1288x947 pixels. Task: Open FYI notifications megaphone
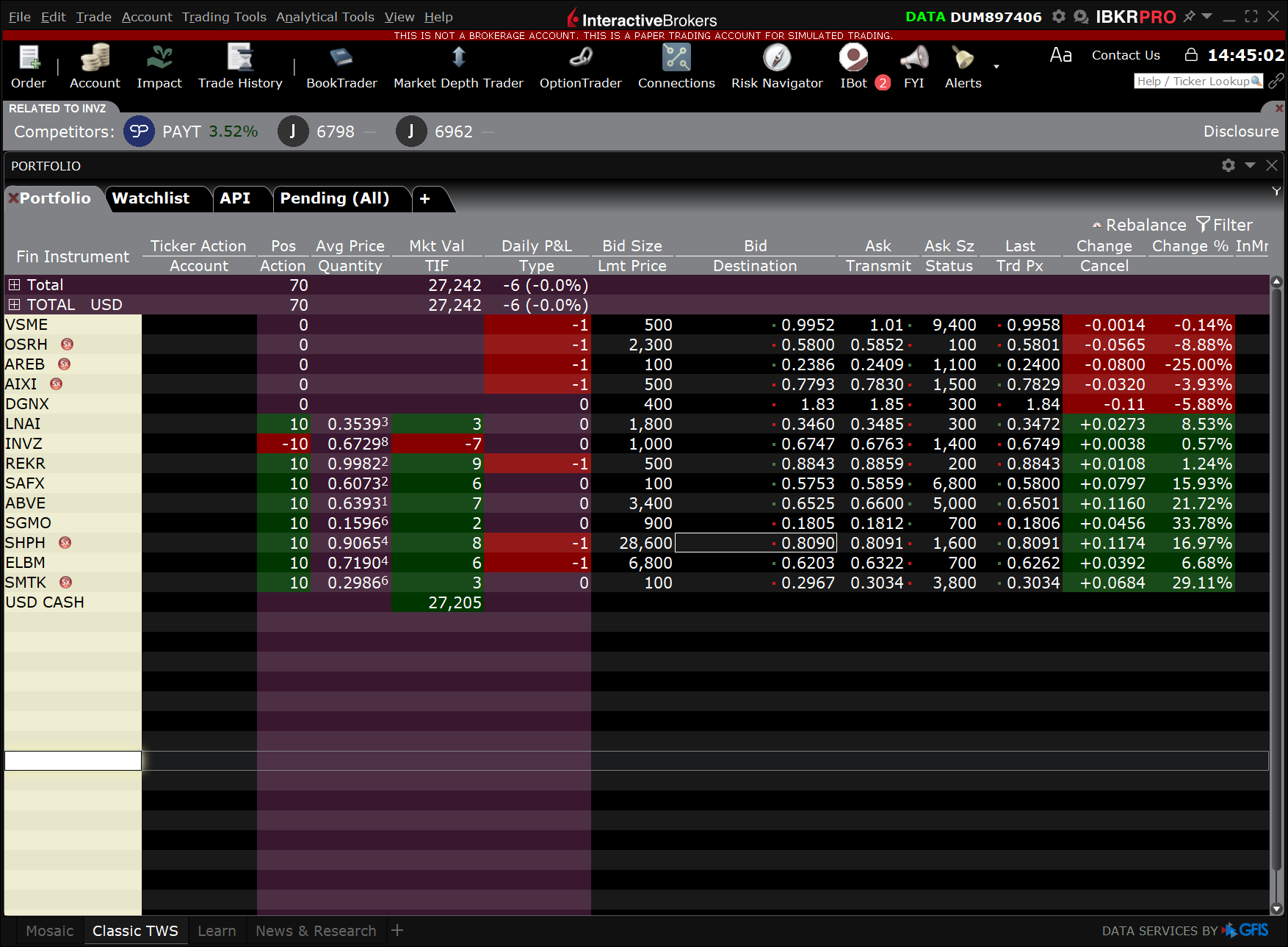(x=914, y=66)
